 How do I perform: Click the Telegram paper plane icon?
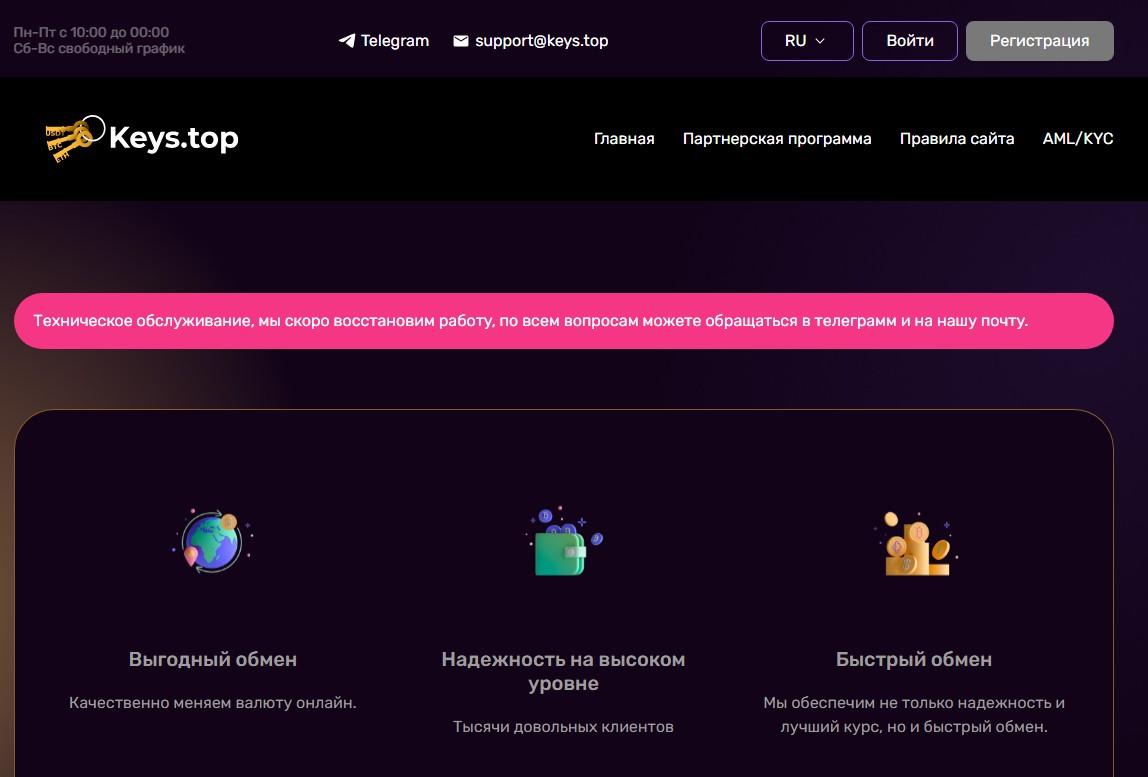point(347,40)
